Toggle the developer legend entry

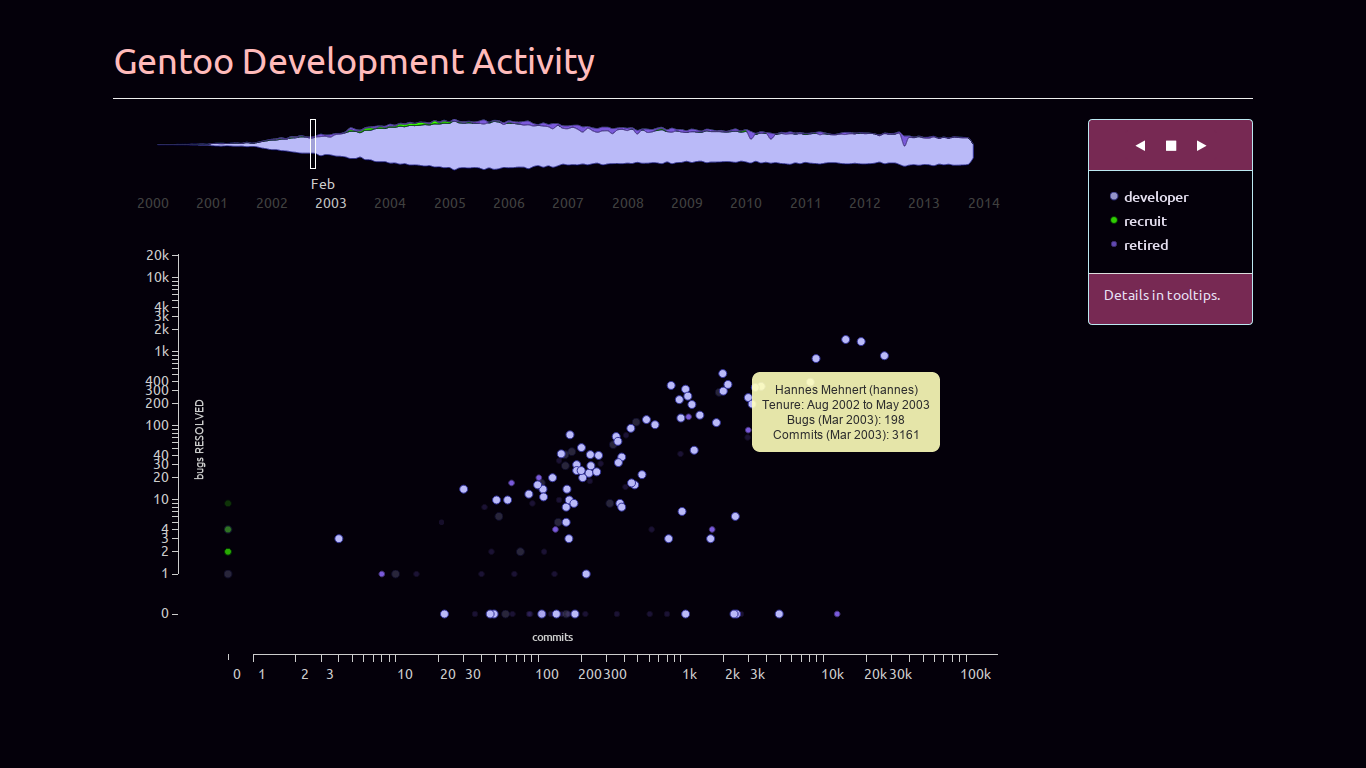(1155, 197)
